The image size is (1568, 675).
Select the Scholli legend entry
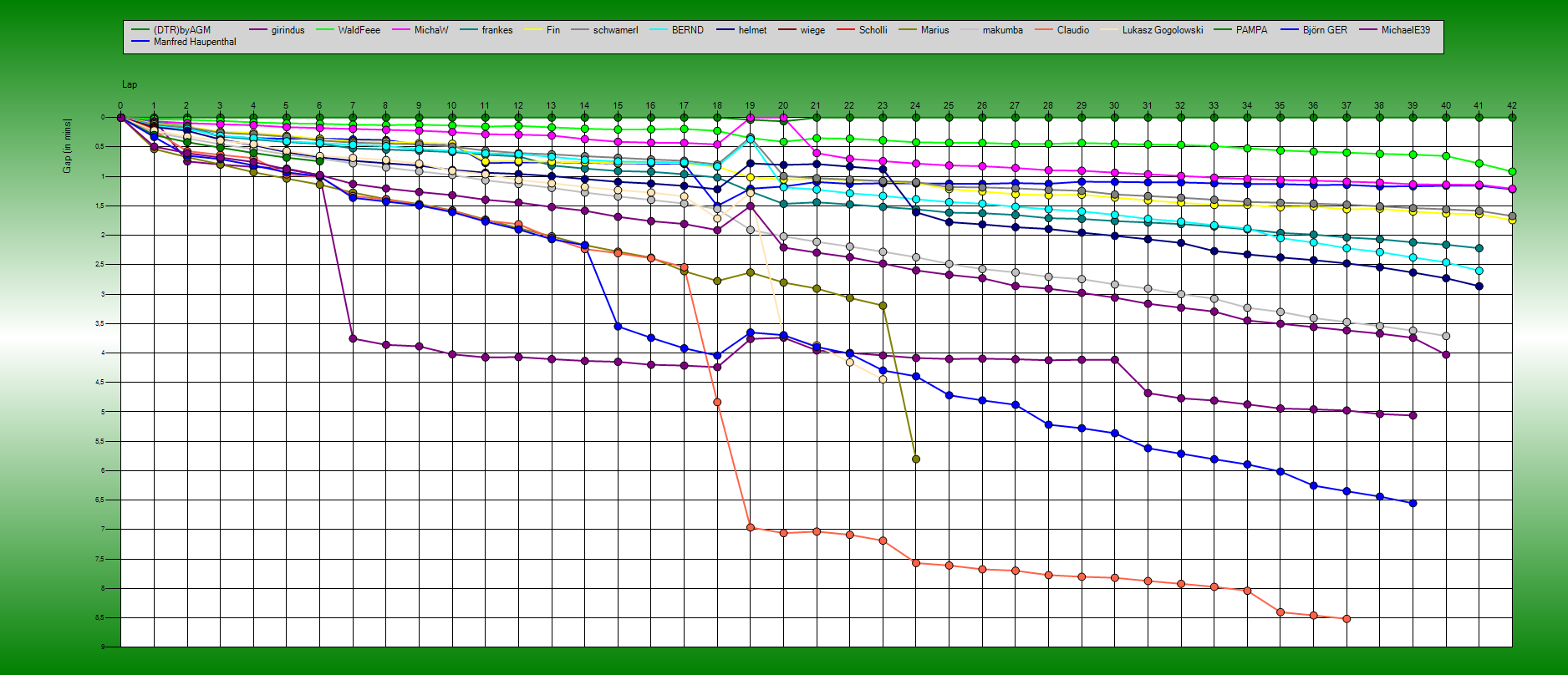(x=862, y=30)
